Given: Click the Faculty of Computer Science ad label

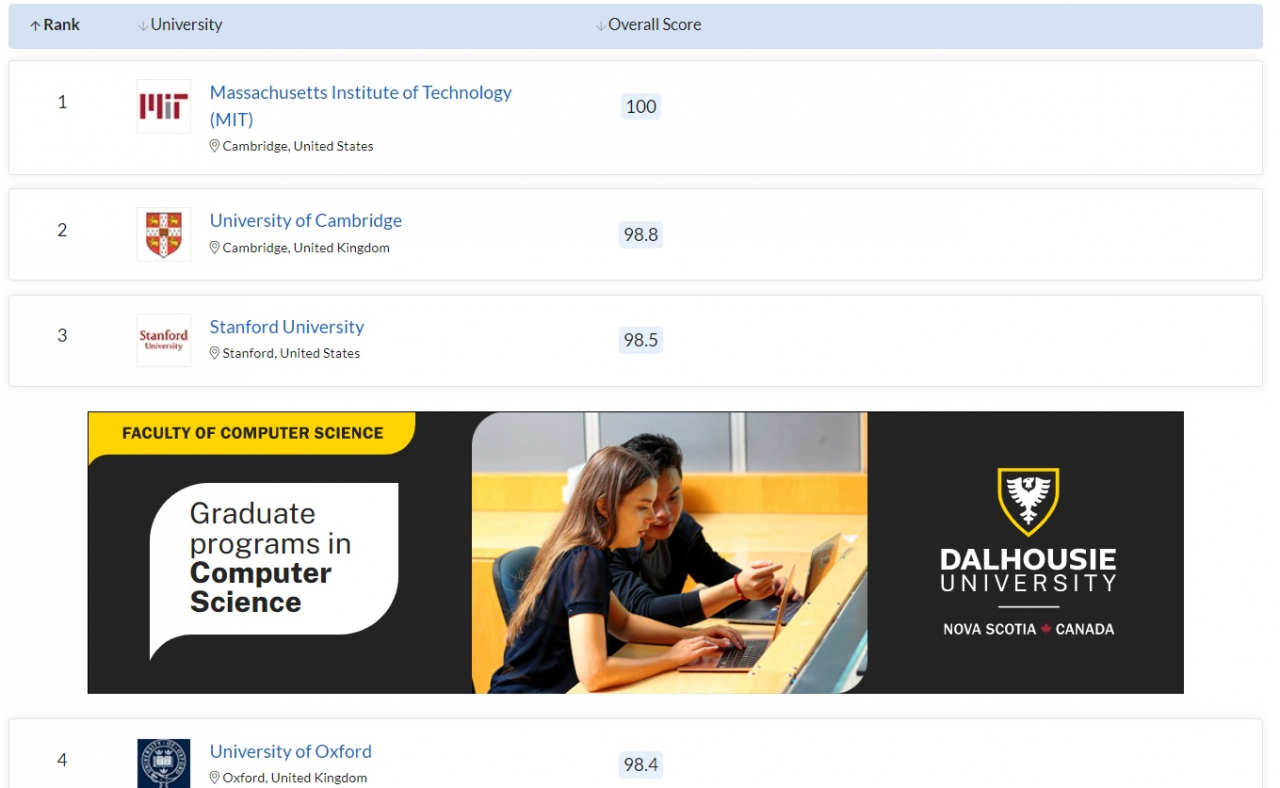Looking at the screenshot, I should point(252,433).
